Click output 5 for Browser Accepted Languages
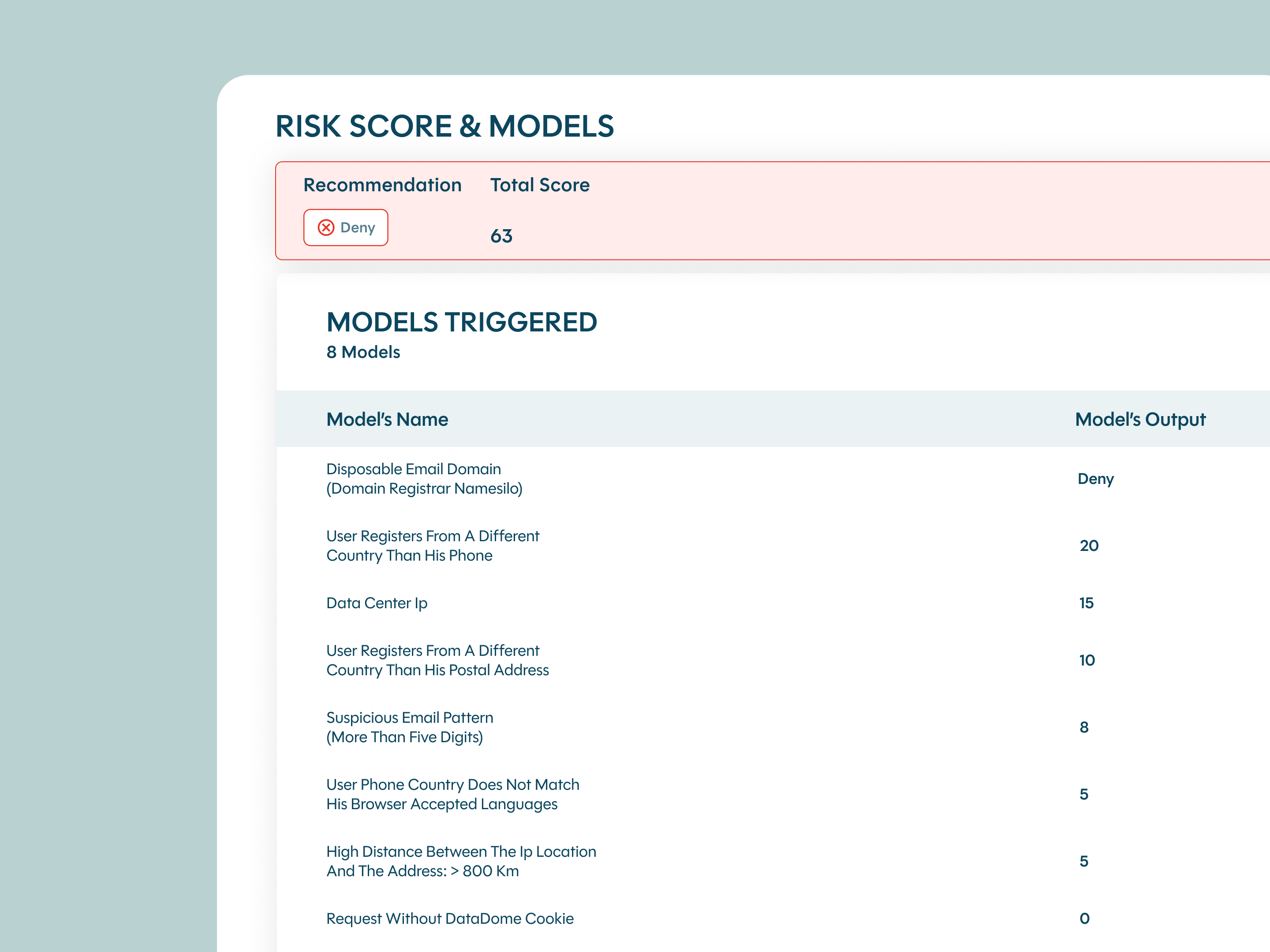Viewport: 1270px width, 952px height. click(1084, 794)
